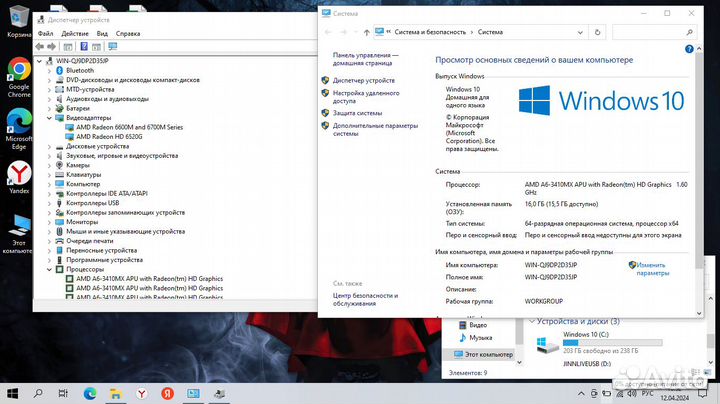720x404 pixels.
Task: Click Настройка удаленного доступа link
Action: (366, 97)
